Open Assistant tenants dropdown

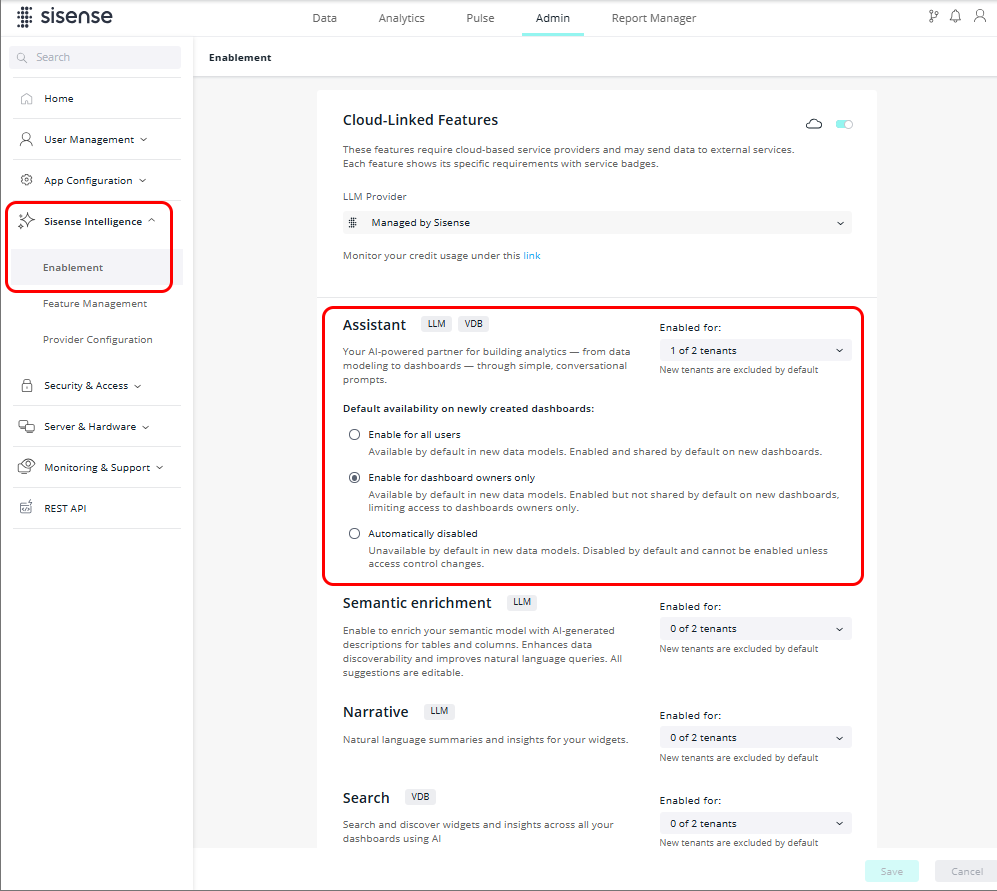(755, 350)
